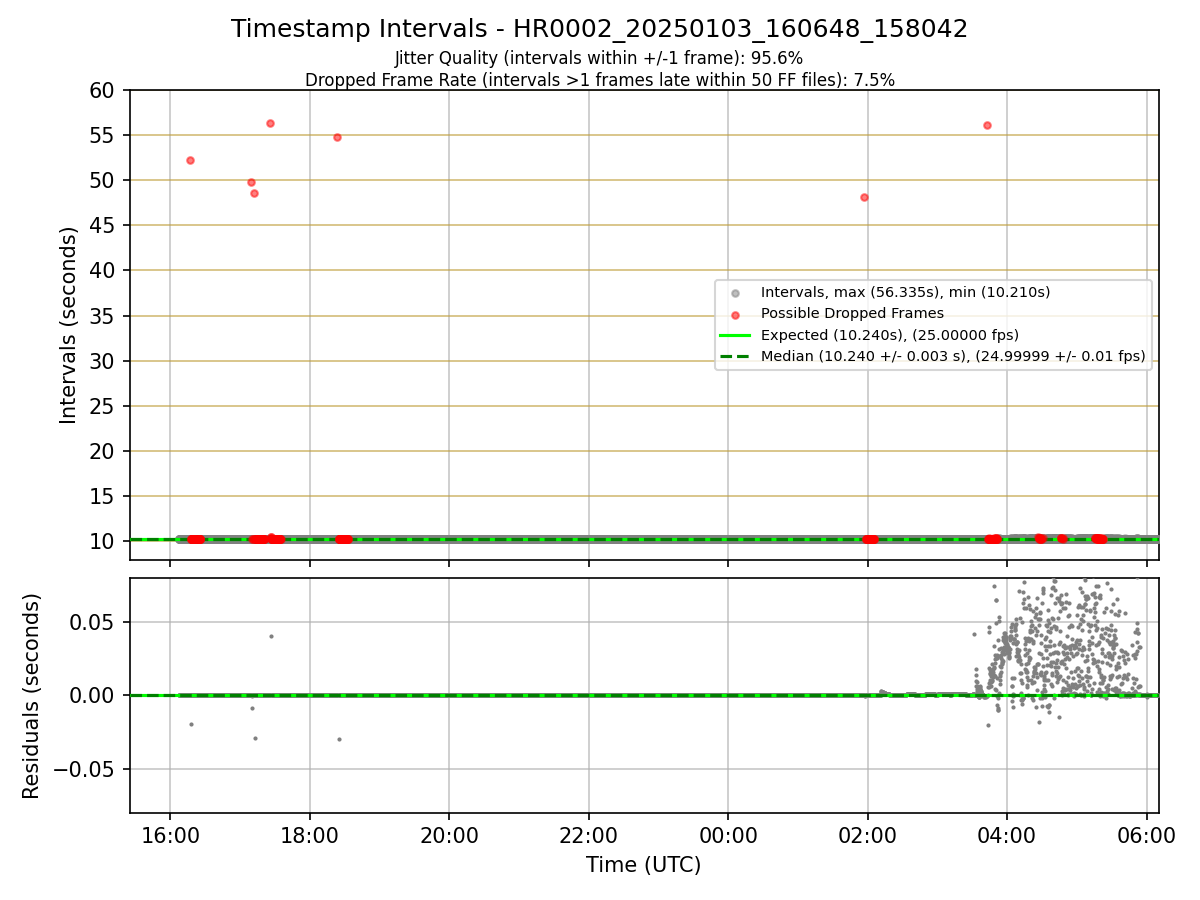This screenshot has height=900, width=1200.
Task: Click the '45' tick on intervals axis
Action: (104, 226)
